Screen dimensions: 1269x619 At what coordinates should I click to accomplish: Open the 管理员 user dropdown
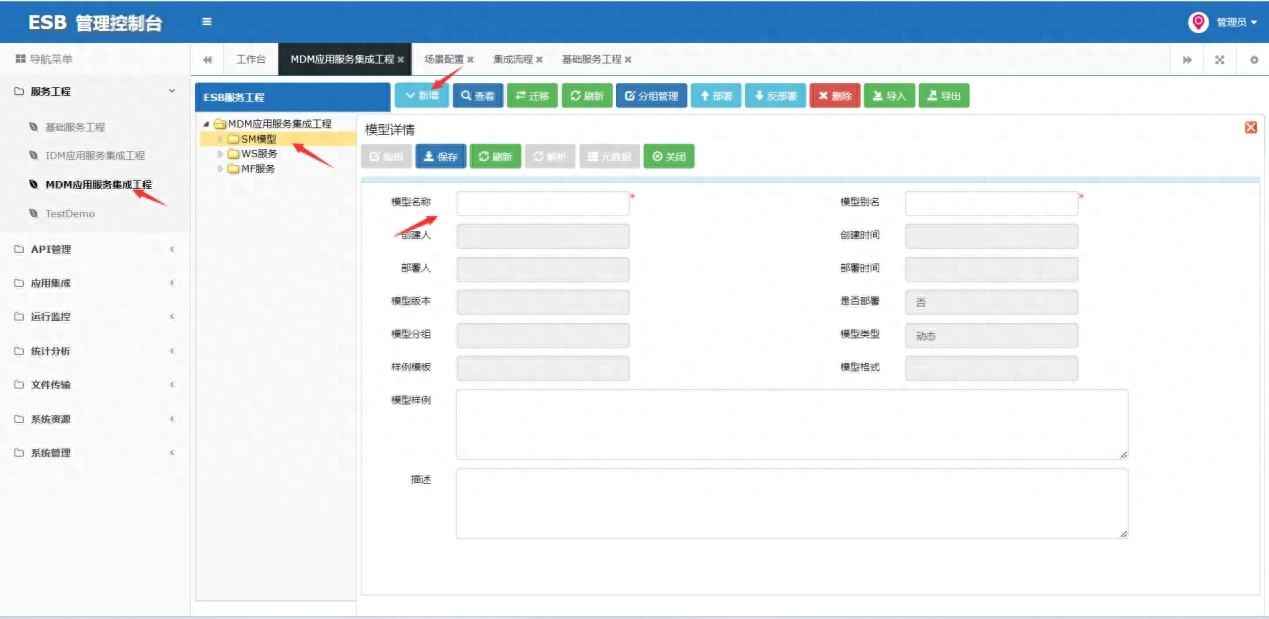[1236, 22]
